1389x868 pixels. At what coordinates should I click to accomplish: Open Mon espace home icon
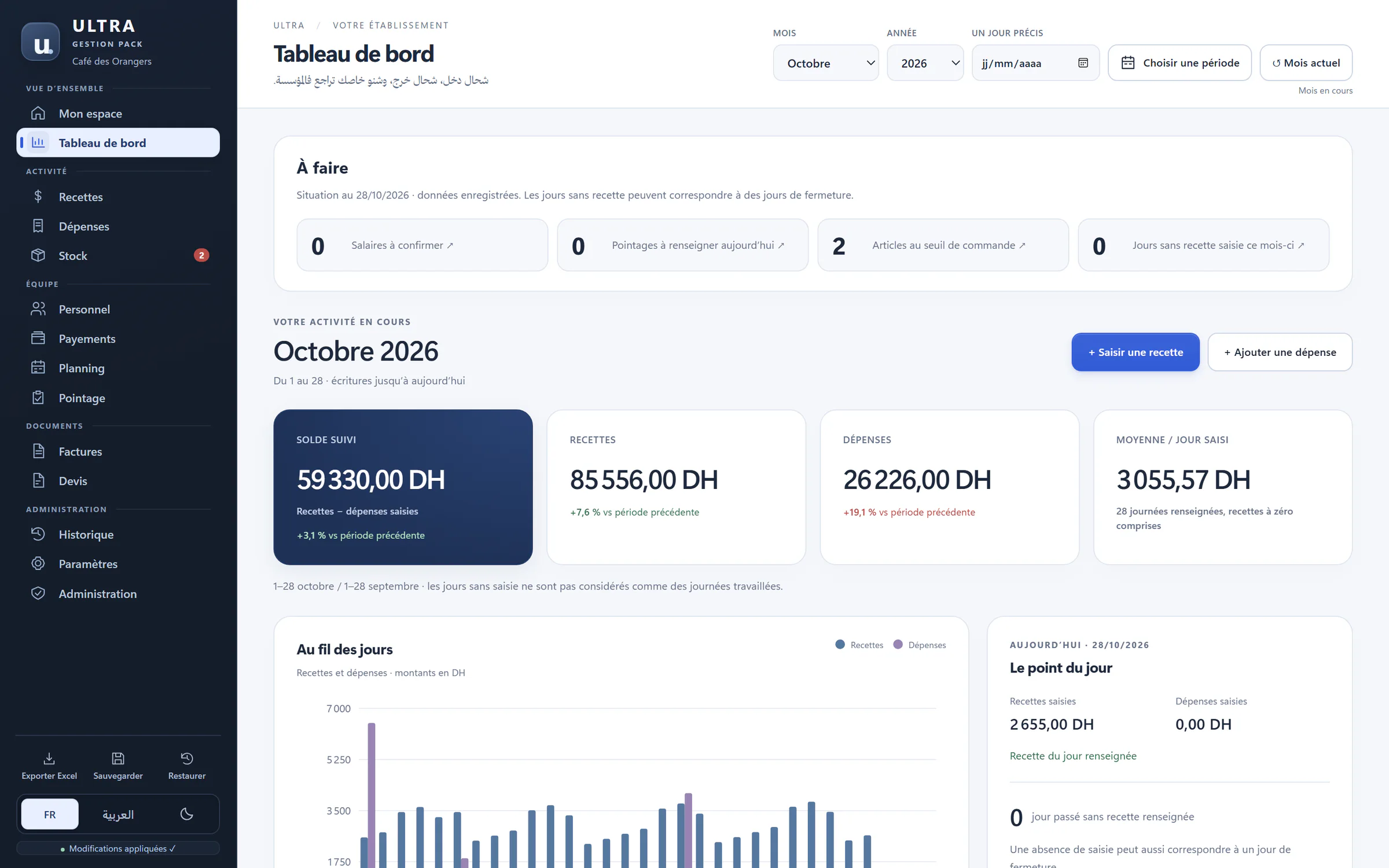click(38, 113)
